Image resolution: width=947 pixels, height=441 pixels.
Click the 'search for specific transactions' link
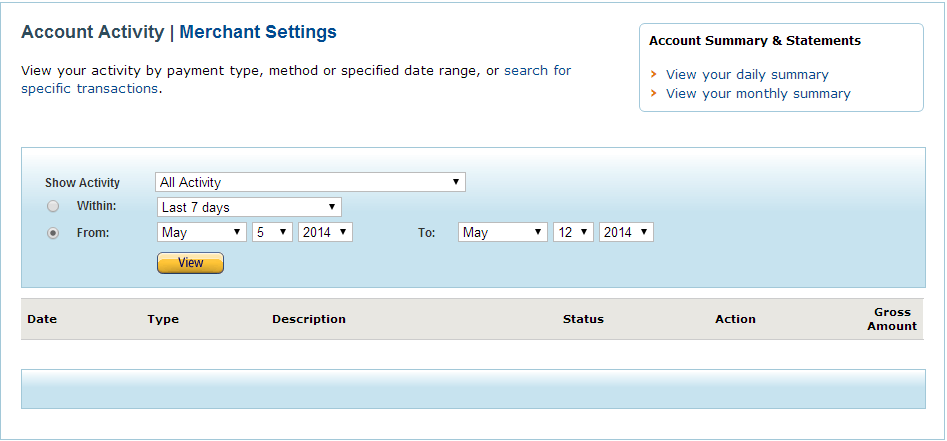pos(89,88)
